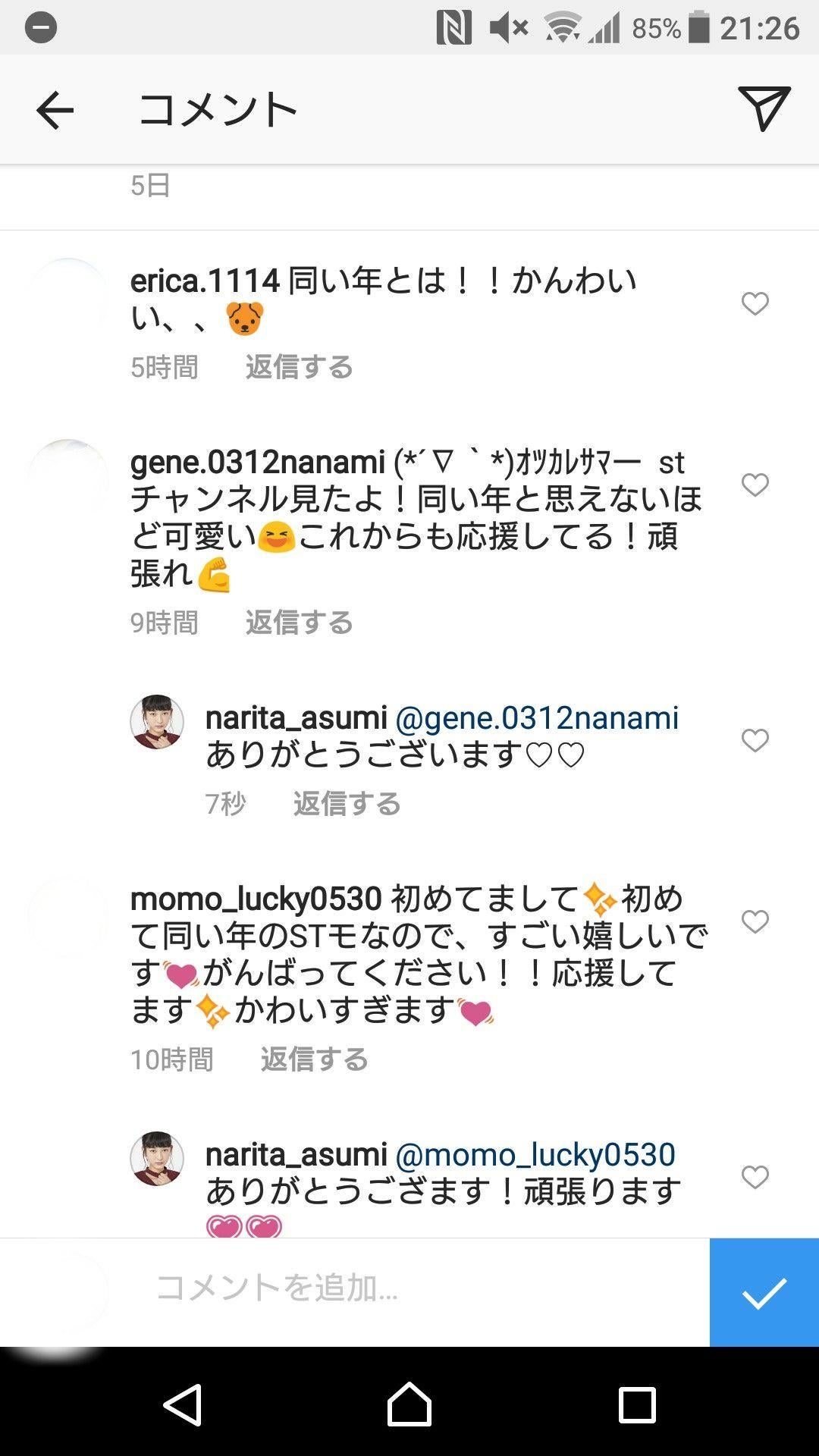This screenshot has height=1456, width=819.
Task: Open Android recent apps square
Action: 637,1405
